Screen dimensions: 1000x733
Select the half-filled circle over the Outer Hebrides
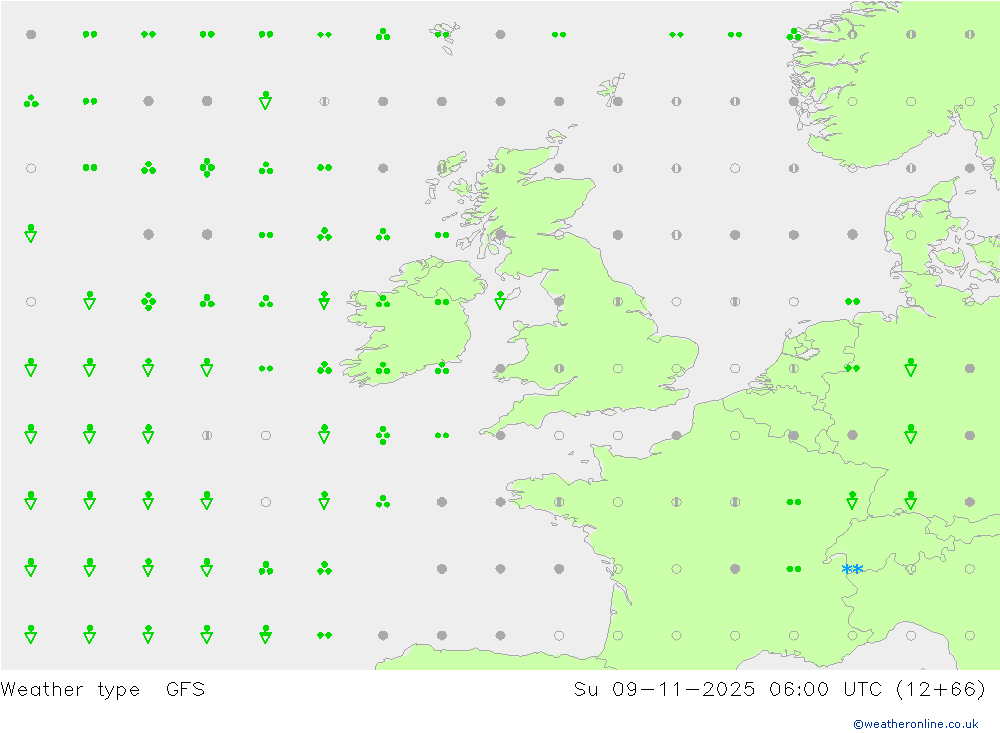pyautogui.click(x=441, y=168)
